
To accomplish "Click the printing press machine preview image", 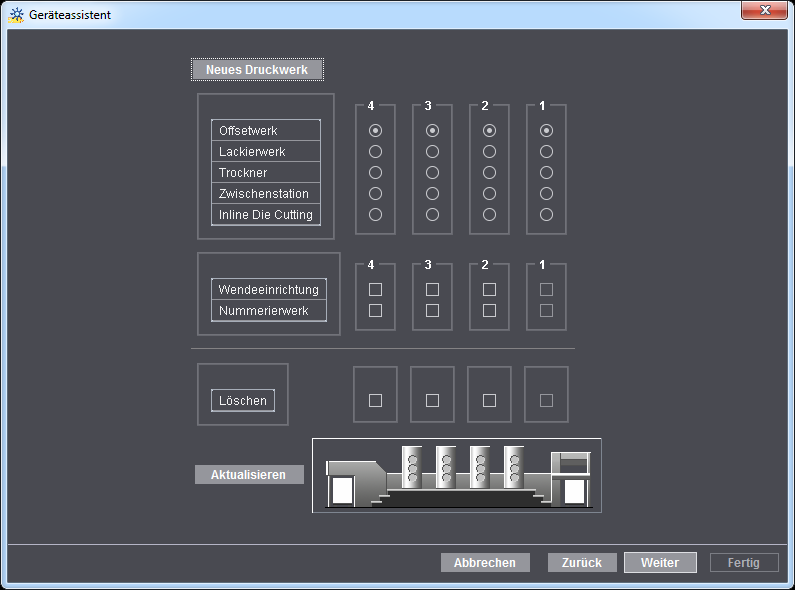I will click(457, 476).
